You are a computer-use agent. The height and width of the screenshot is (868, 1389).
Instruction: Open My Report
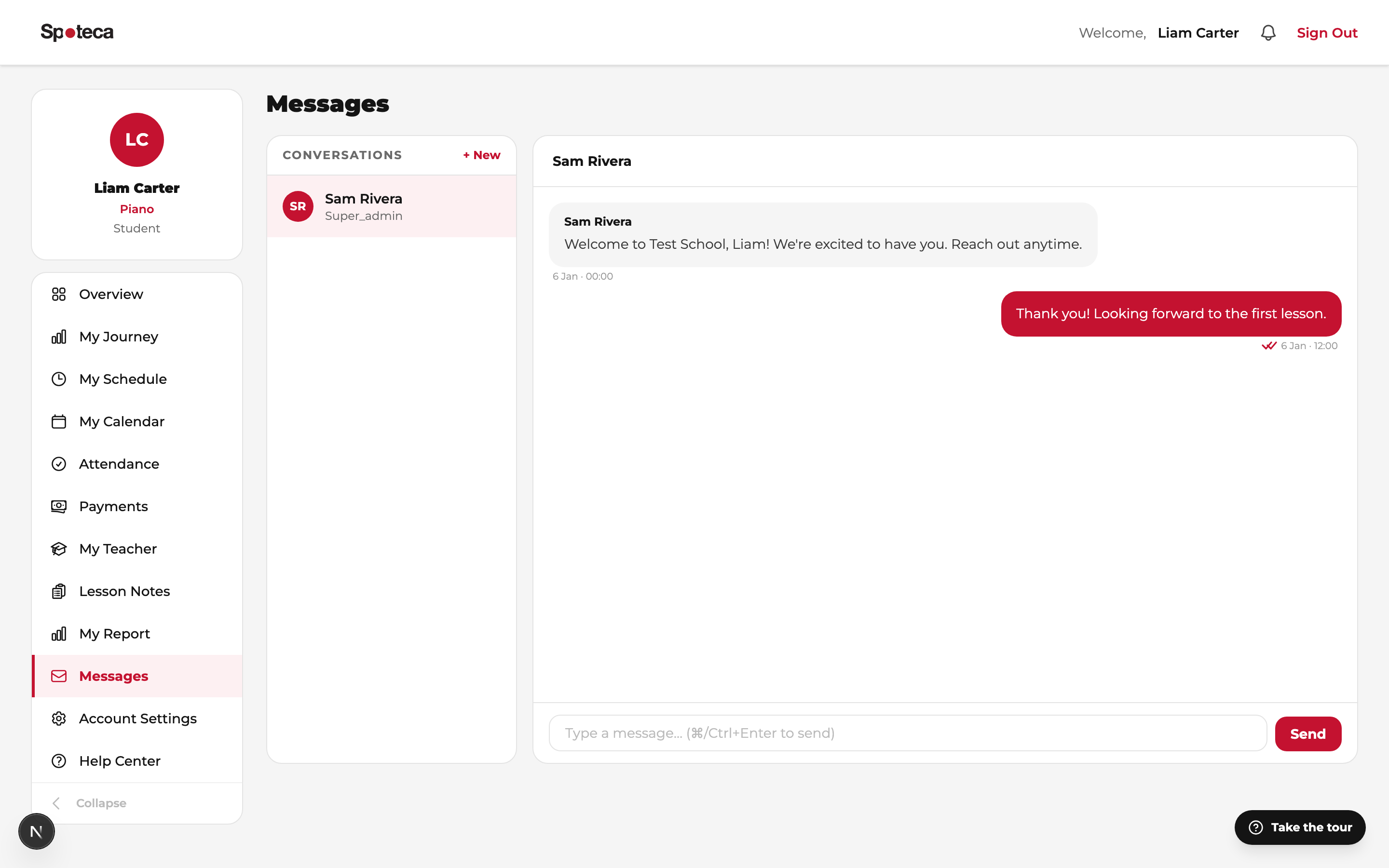click(x=137, y=634)
